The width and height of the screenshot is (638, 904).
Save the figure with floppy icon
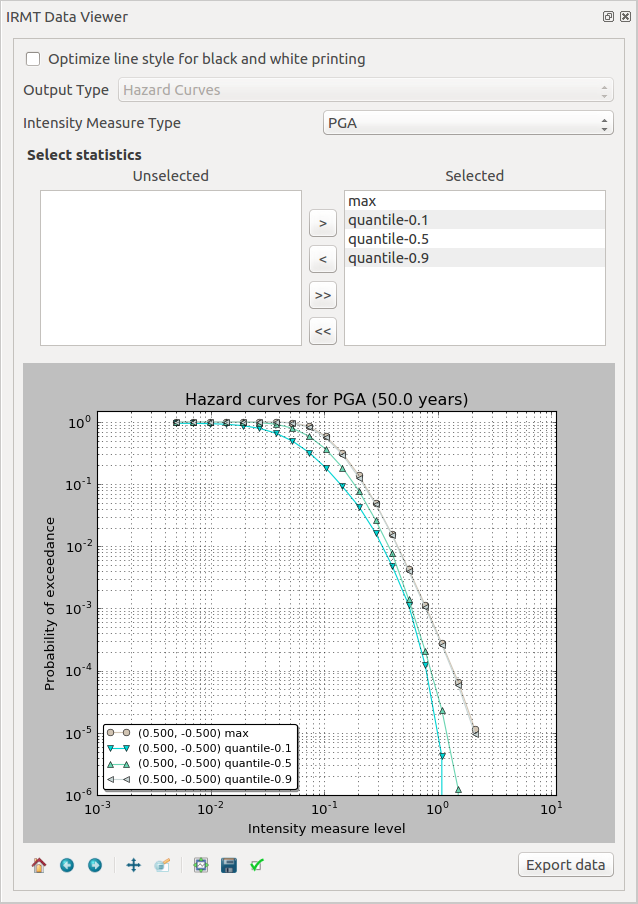228,865
